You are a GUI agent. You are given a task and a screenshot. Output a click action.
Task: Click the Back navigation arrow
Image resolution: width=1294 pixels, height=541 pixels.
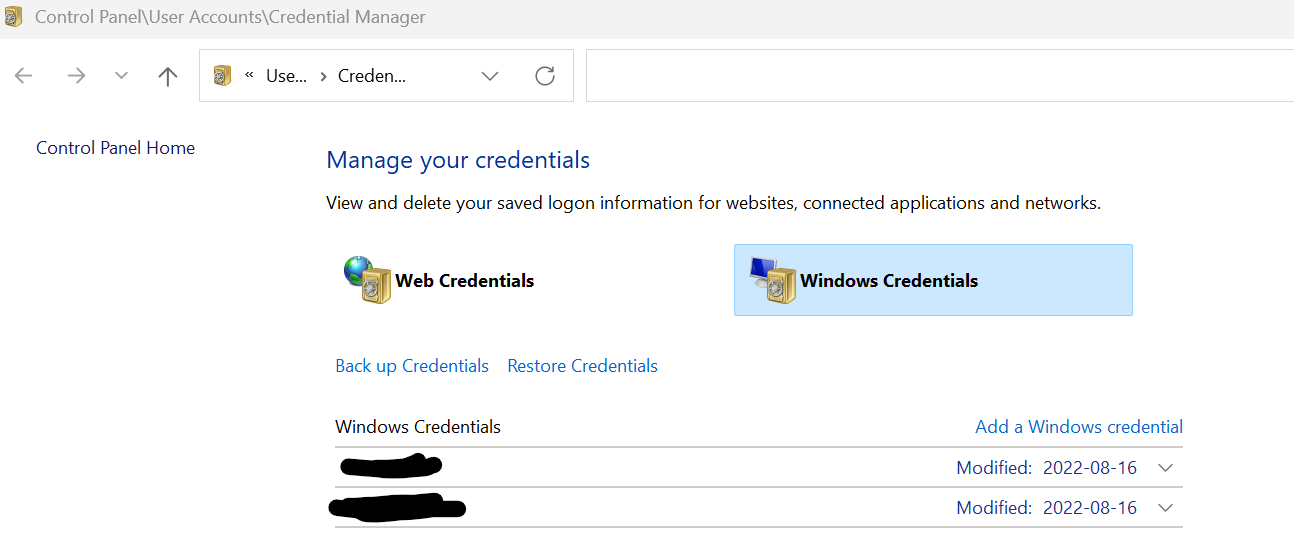click(24, 76)
